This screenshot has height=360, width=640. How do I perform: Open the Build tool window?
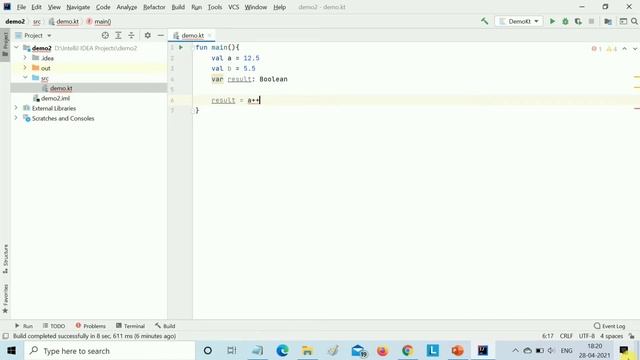coord(165,326)
